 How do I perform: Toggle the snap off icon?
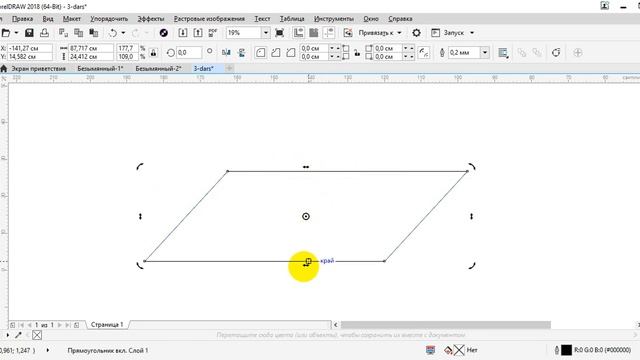point(348,33)
